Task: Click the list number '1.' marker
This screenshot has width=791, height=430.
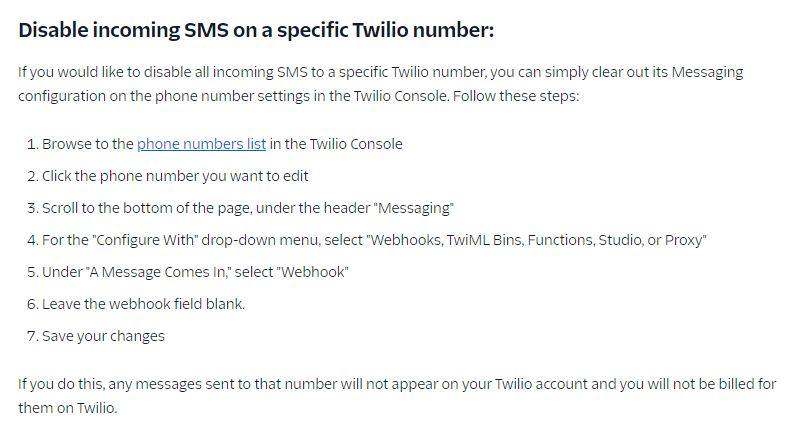Action: tap(33, 144)
